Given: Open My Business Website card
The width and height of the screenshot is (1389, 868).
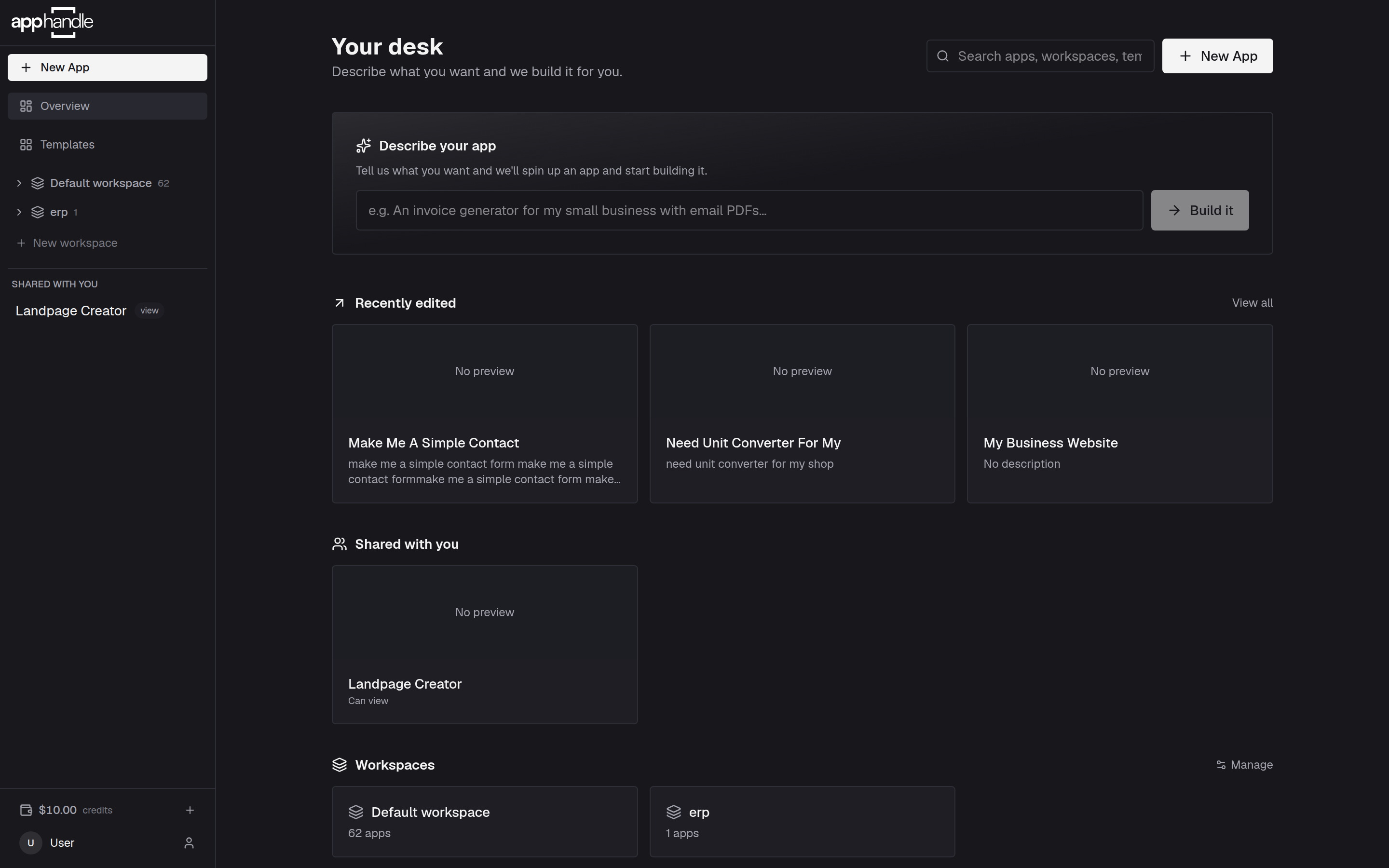Looking at the screenshot, I should pos(1120,413).
